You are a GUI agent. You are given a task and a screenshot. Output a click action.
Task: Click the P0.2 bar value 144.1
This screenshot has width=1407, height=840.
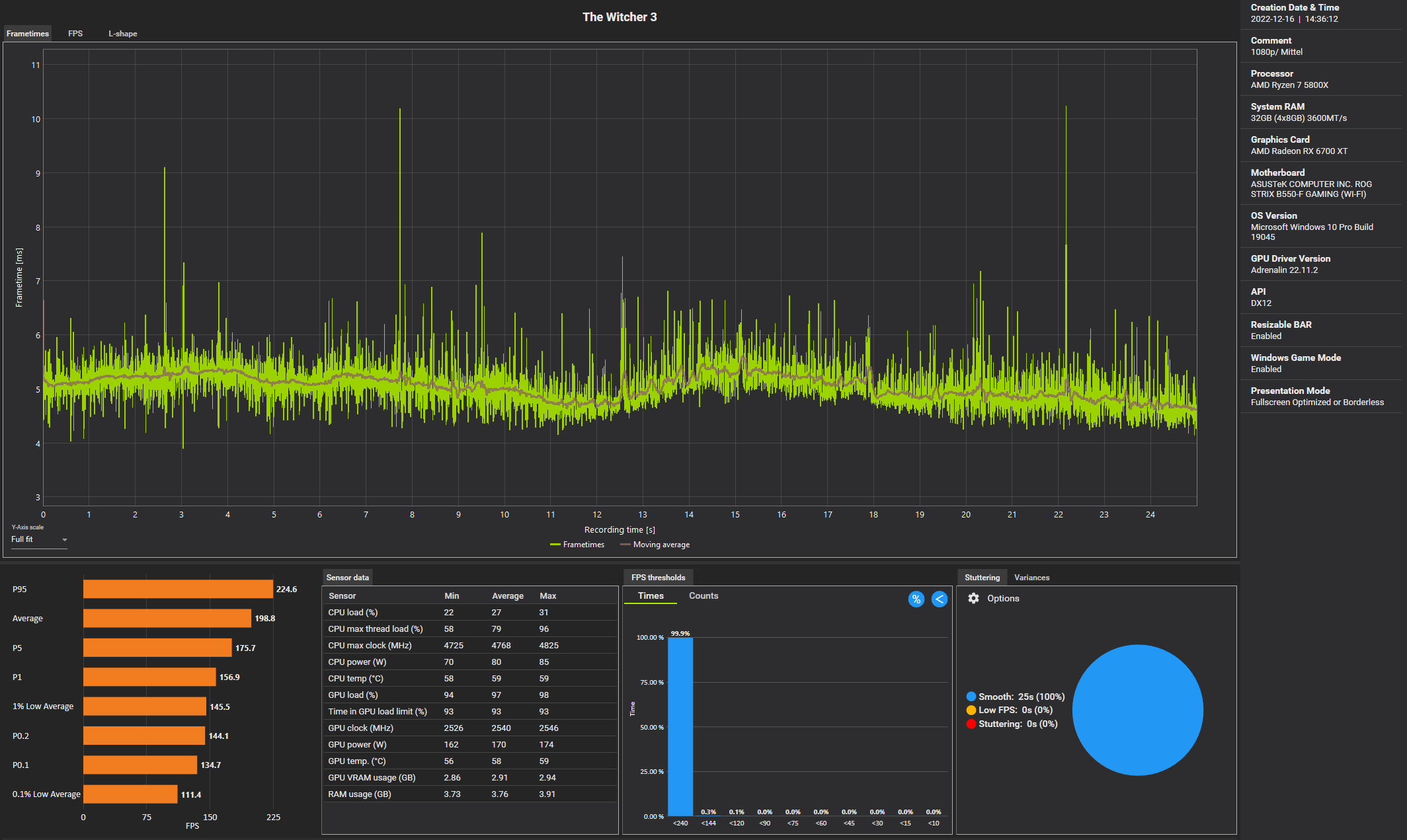218,736
